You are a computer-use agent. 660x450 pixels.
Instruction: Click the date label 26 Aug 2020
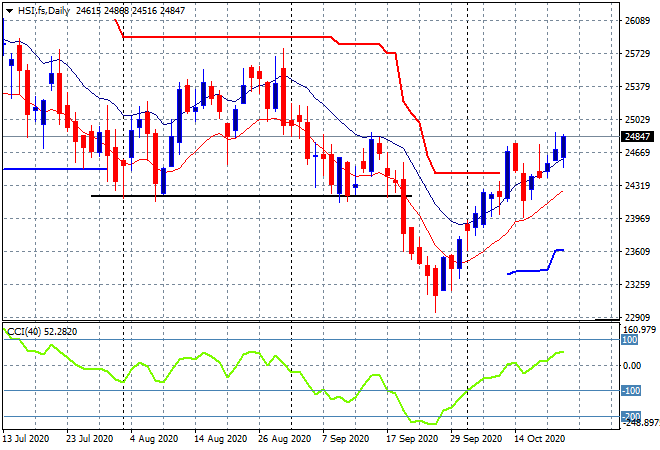[x=285, y=439]
